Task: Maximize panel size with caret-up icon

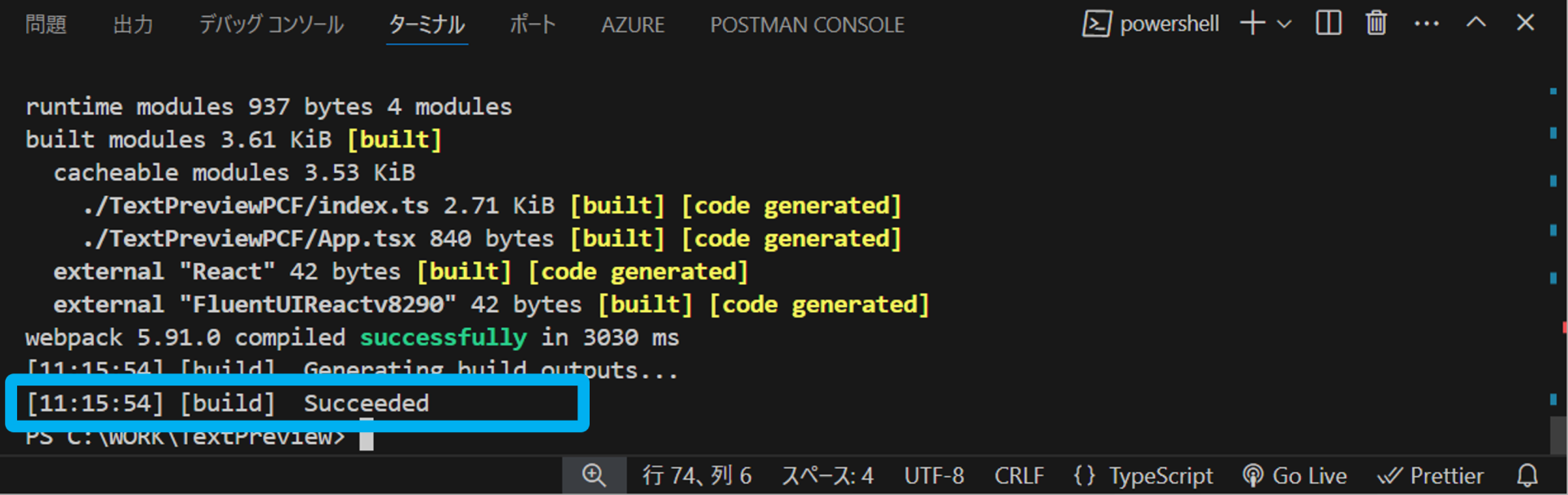Action: tap(1476, 23)
